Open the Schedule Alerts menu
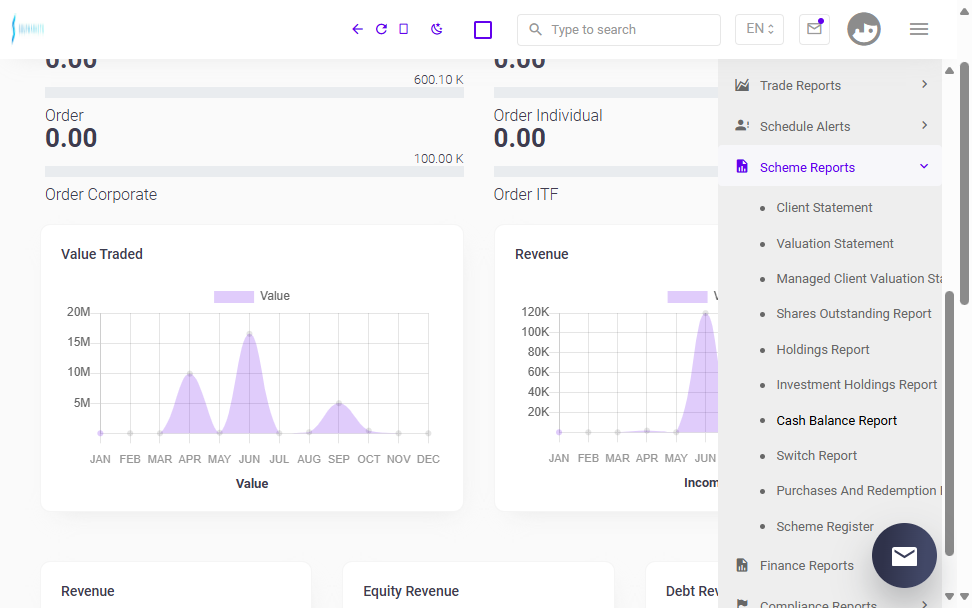This screenshot has height=608, width=972. click(830, 126)
